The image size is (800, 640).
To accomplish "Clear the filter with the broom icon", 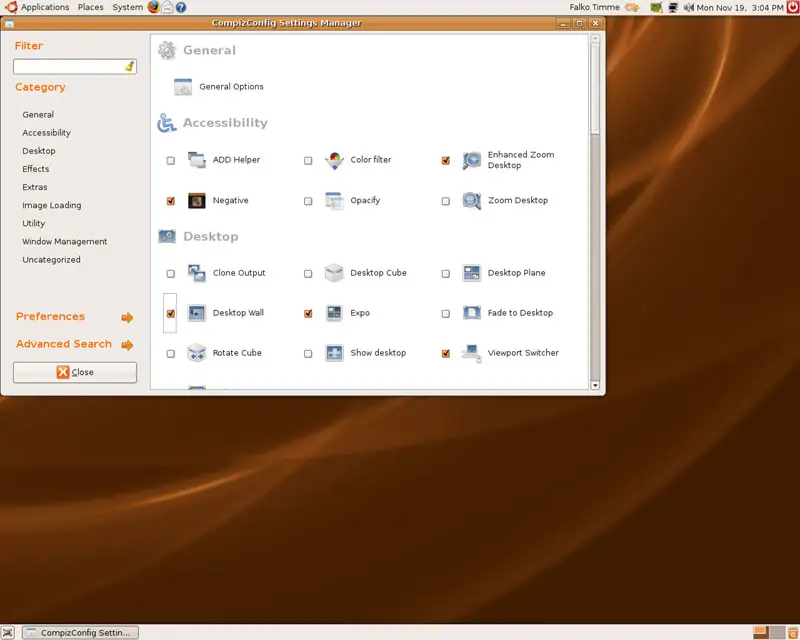I will click(130, 66).
